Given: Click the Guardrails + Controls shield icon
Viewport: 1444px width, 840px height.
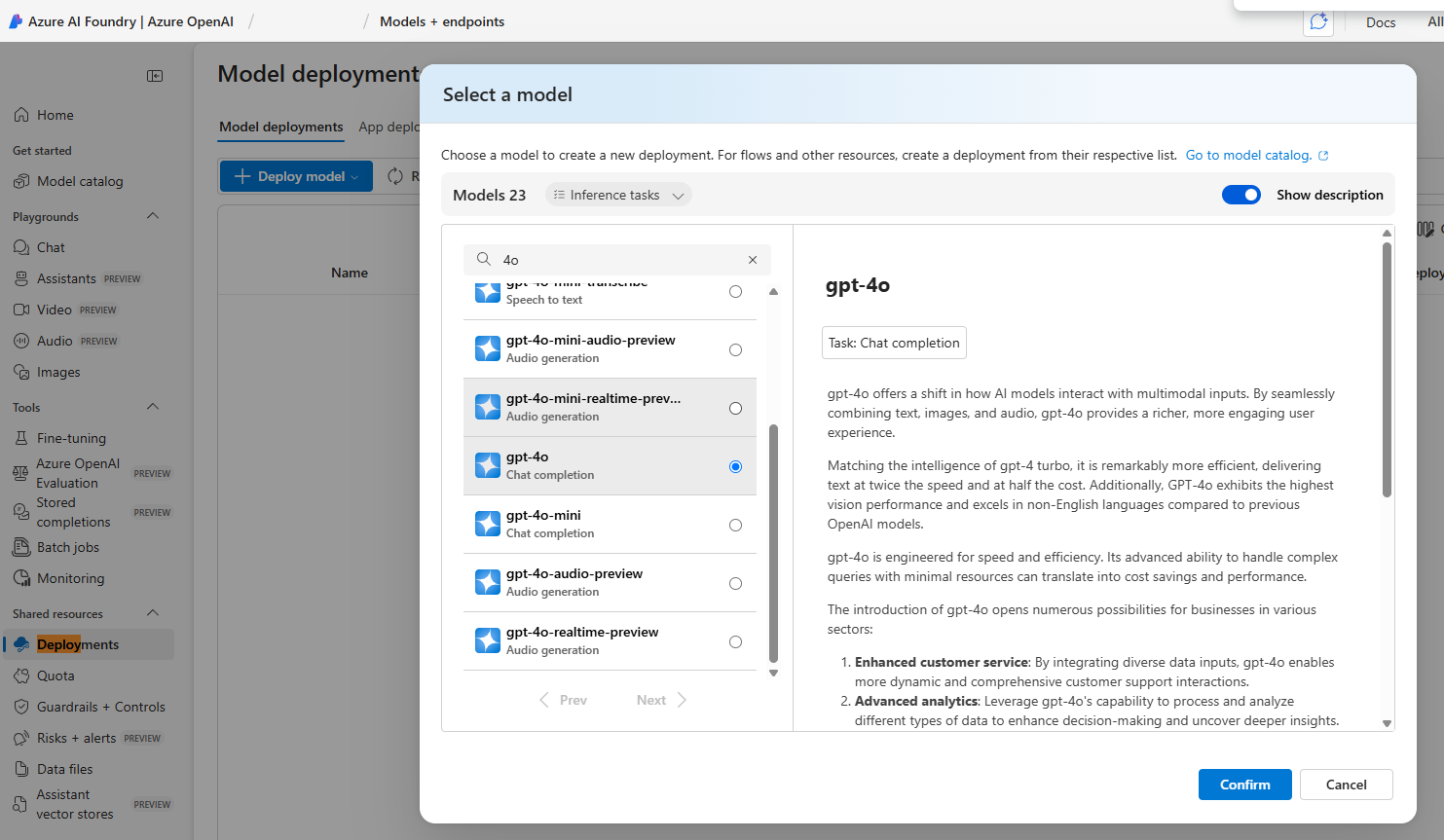Looking at the screenshot, I should (21, 707).
